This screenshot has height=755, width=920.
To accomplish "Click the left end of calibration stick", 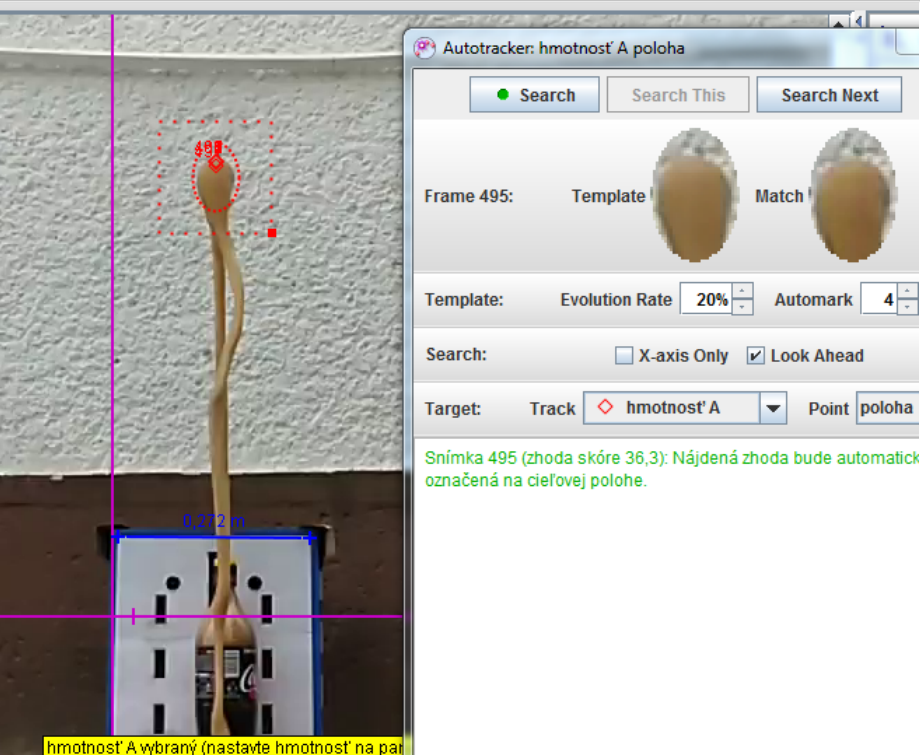I will pyautogui.click(x=118, y=537).
